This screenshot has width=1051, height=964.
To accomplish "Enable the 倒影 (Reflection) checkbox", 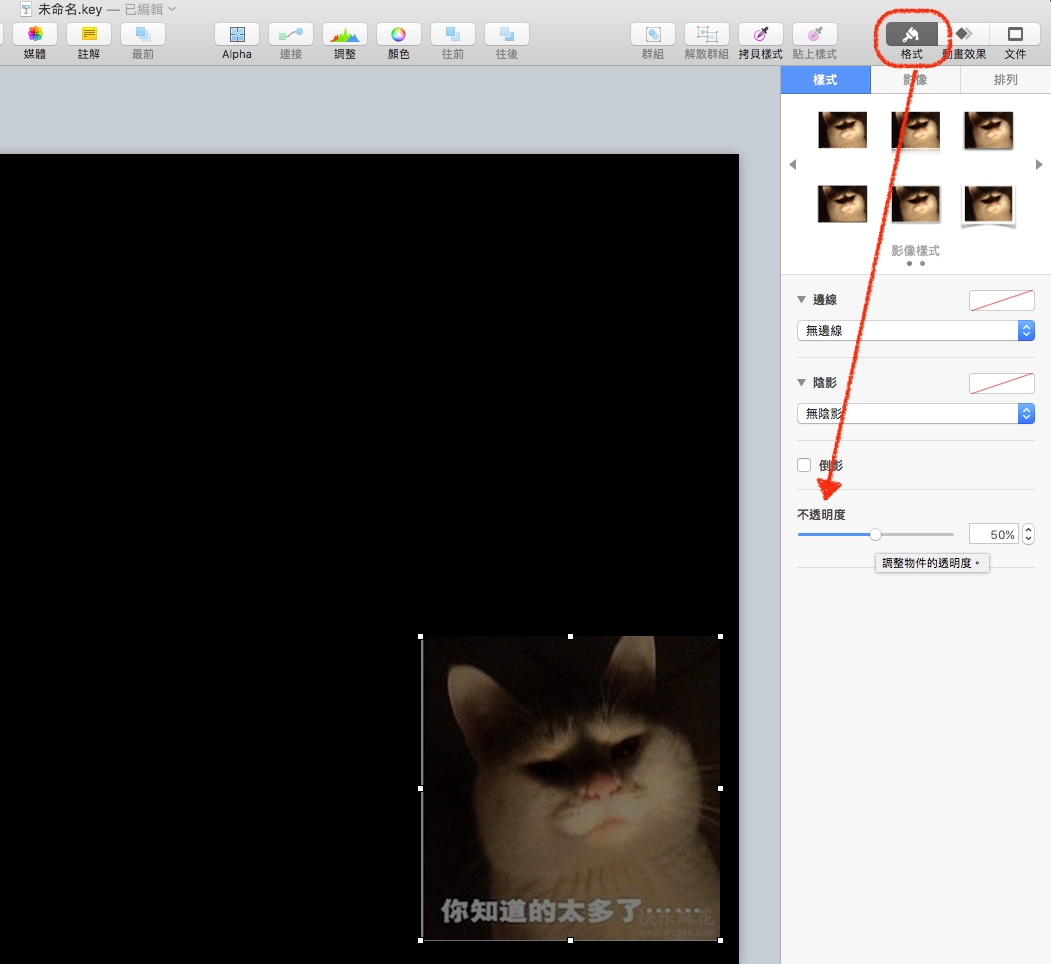I will tap(804, 465).
